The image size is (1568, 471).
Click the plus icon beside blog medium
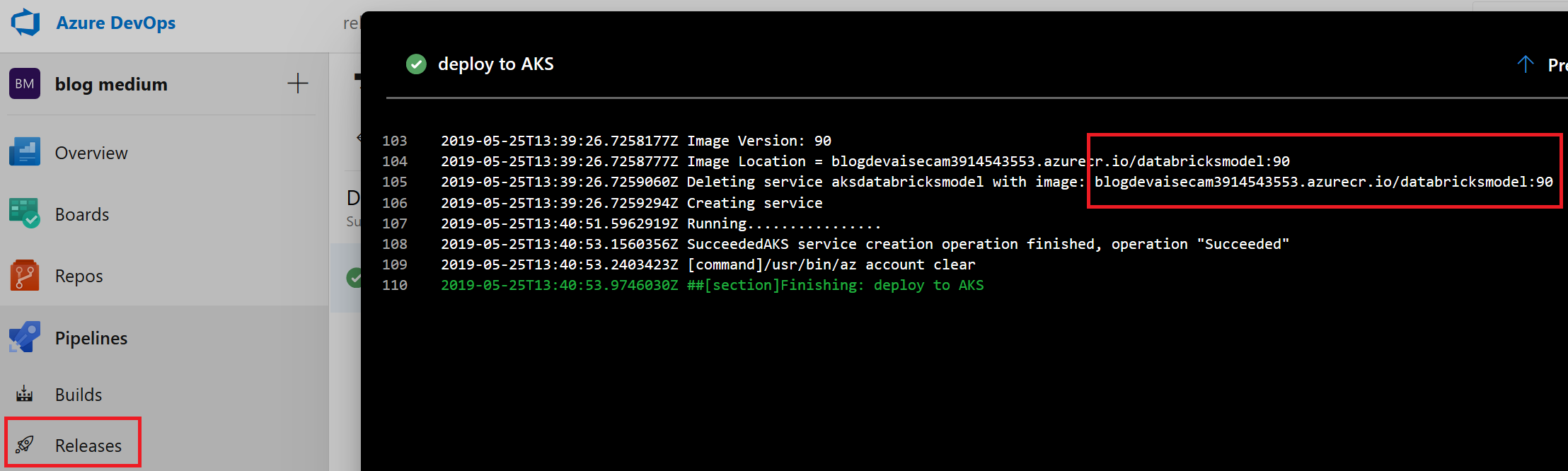[298, 83]
